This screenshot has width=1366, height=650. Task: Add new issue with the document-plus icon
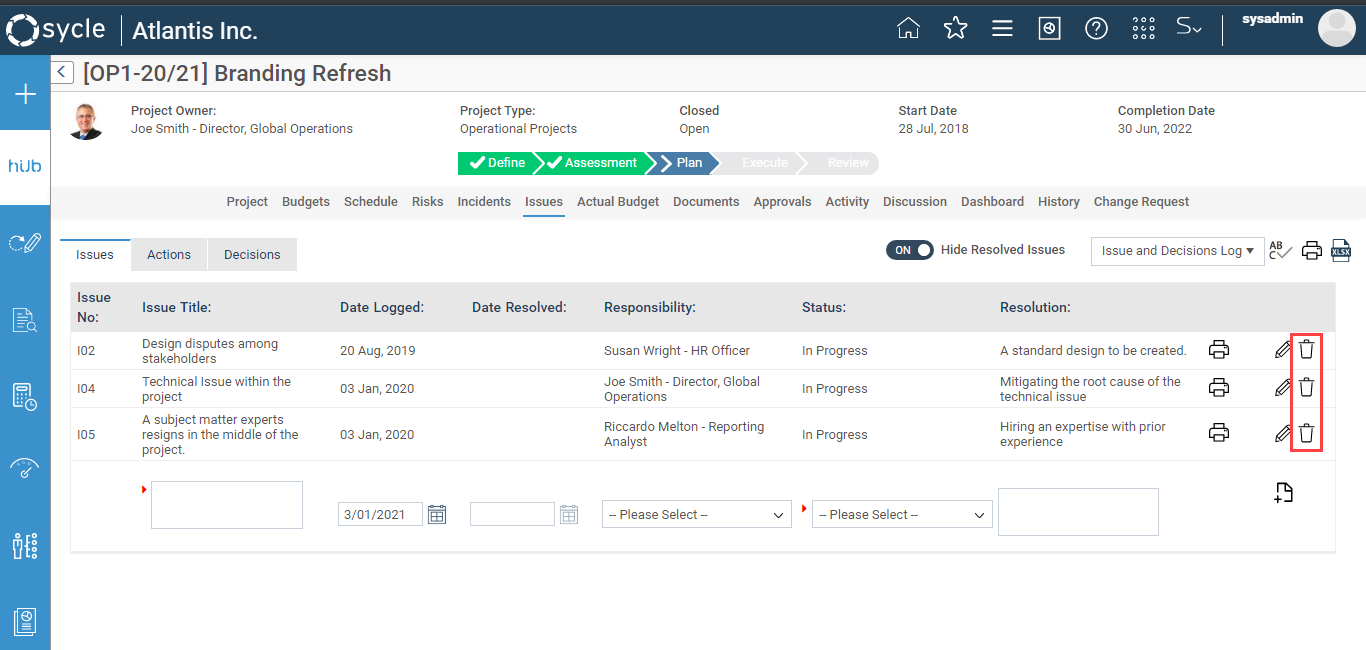click(1284, 492)
